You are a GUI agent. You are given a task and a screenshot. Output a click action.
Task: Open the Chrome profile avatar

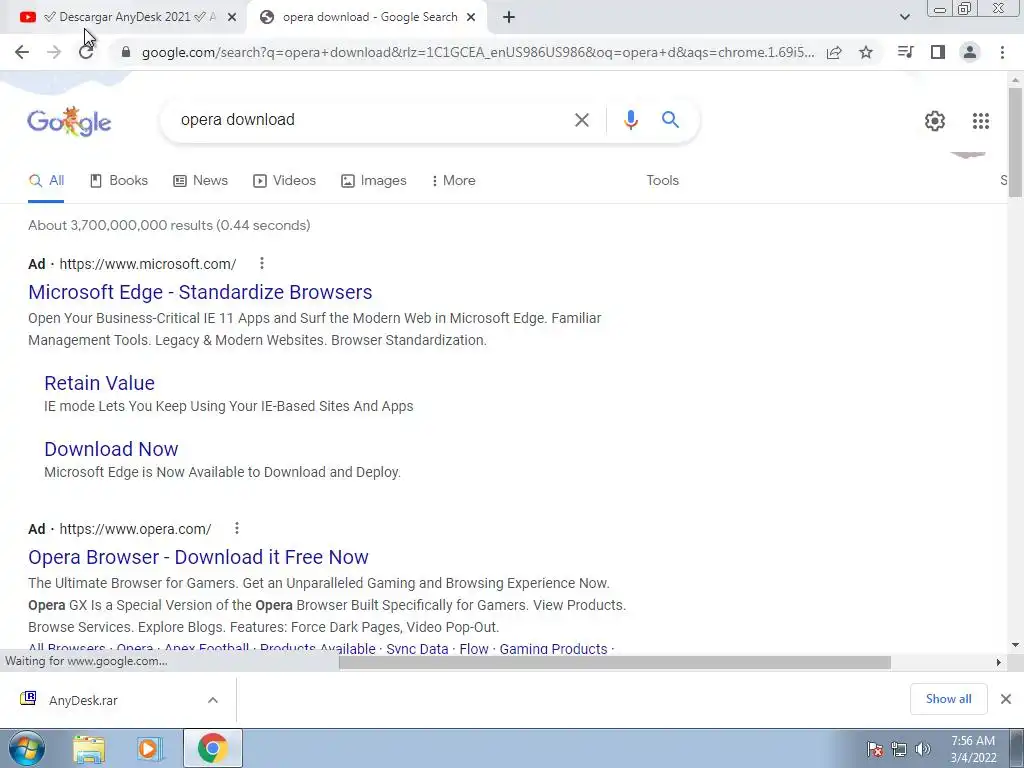[x=970, y=52]
